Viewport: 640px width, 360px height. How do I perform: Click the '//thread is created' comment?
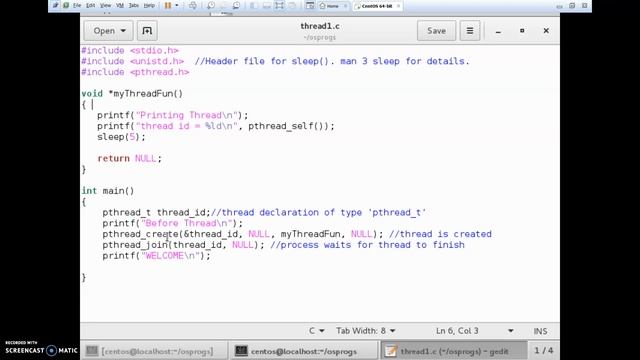[440, 234]
